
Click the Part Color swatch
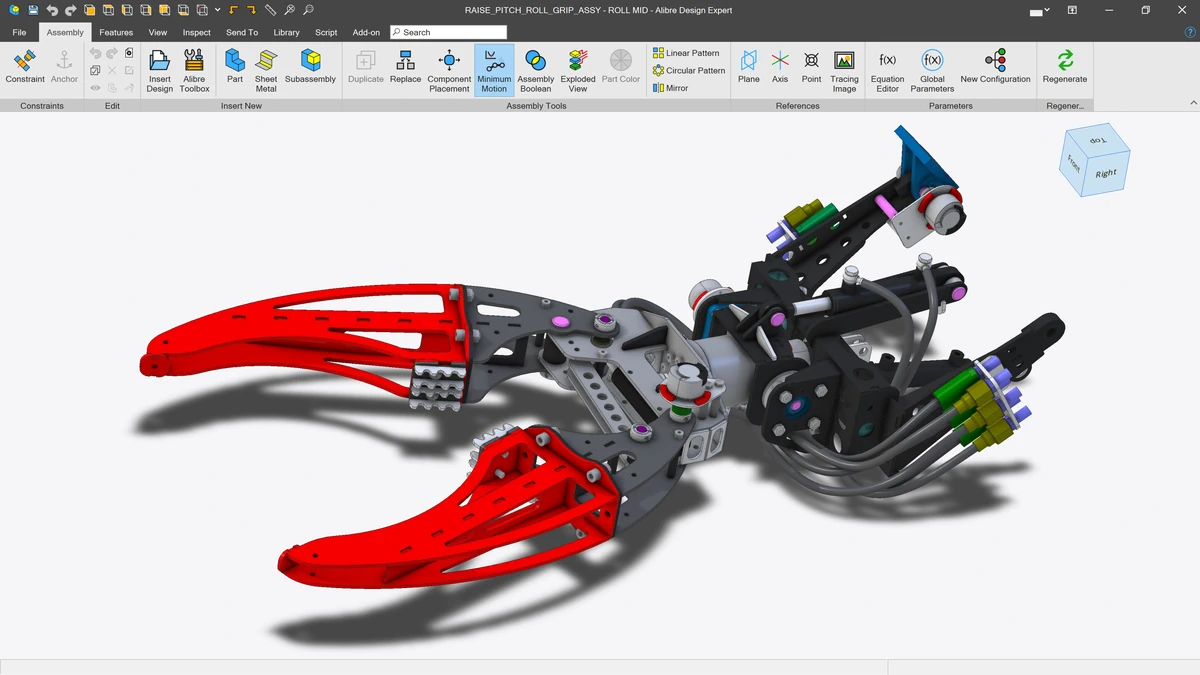[x=620, y=68]
